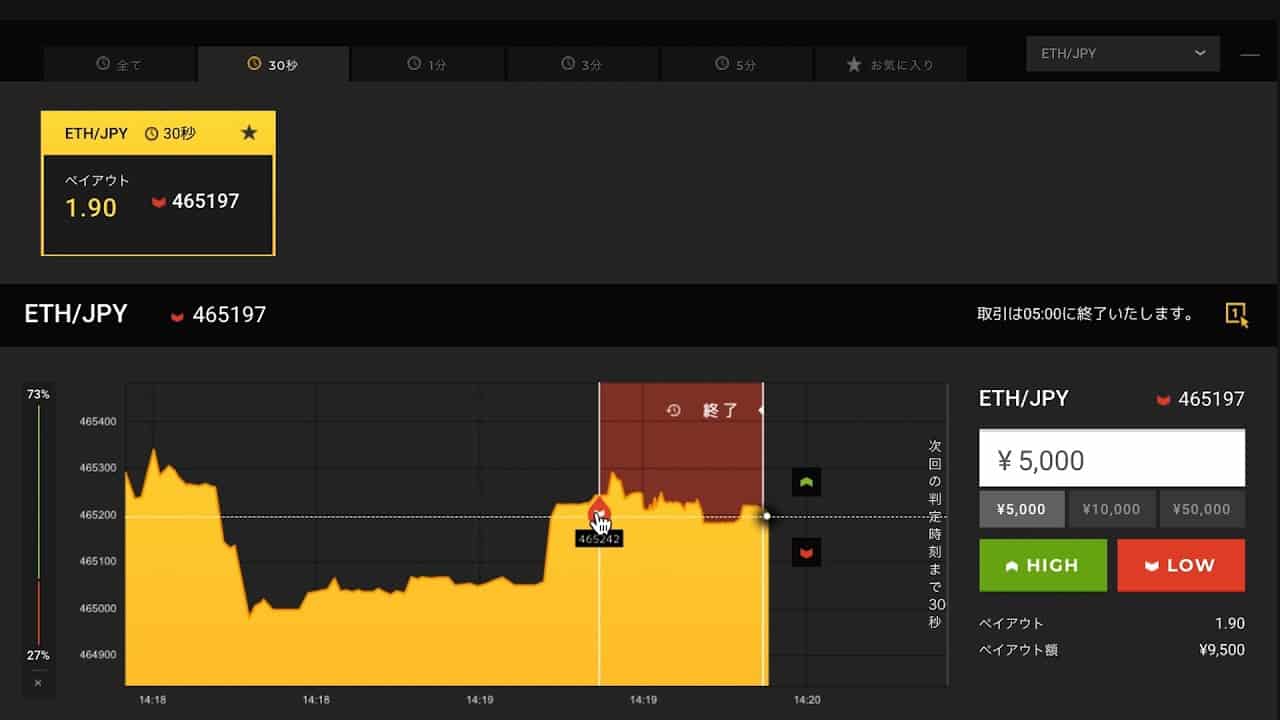Click the ペイアウト 1.90 value on card

(x=91, y=208)
